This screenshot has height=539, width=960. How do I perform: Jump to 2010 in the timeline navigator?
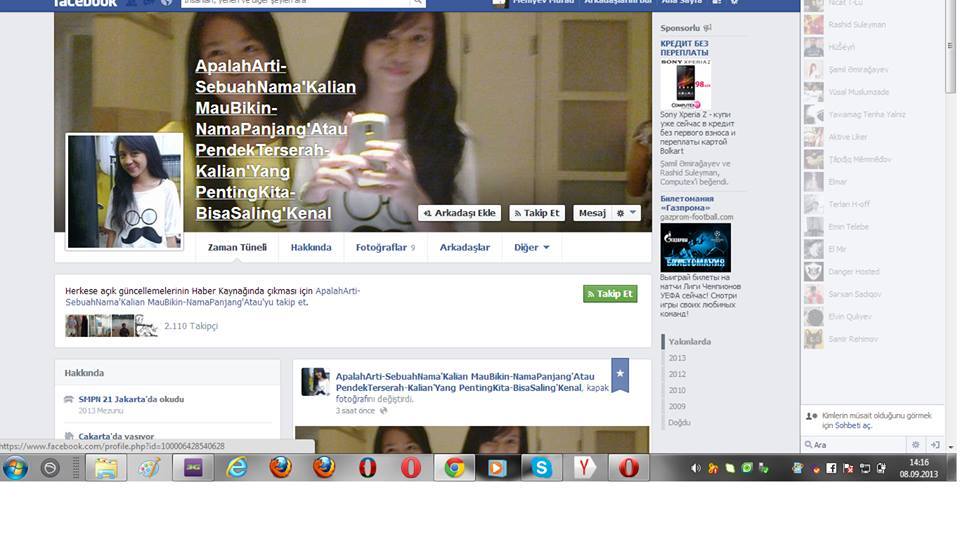pyautogui.click(x=677, y=390)
